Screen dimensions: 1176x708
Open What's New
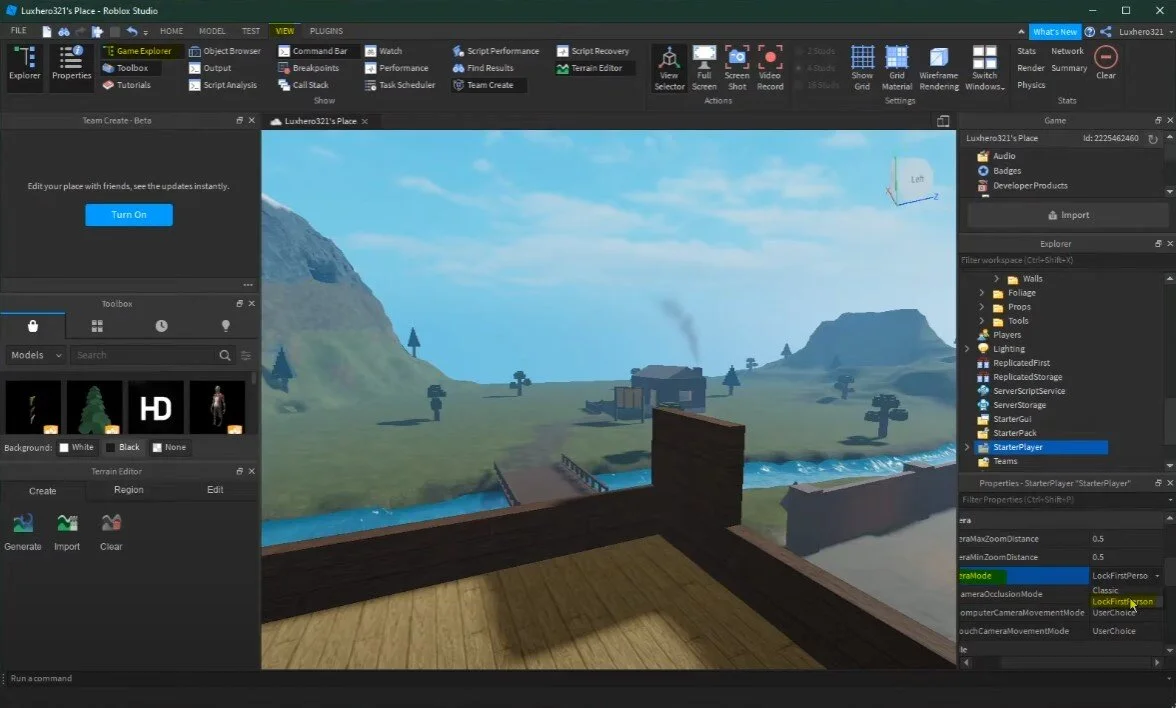[1054, 32]
